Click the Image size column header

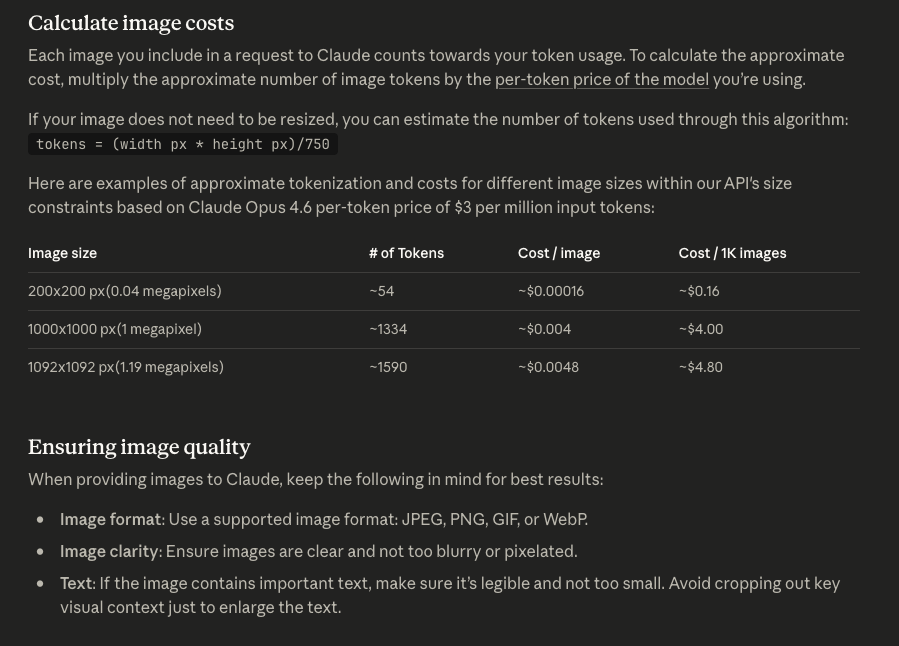[x=62, y=253]
